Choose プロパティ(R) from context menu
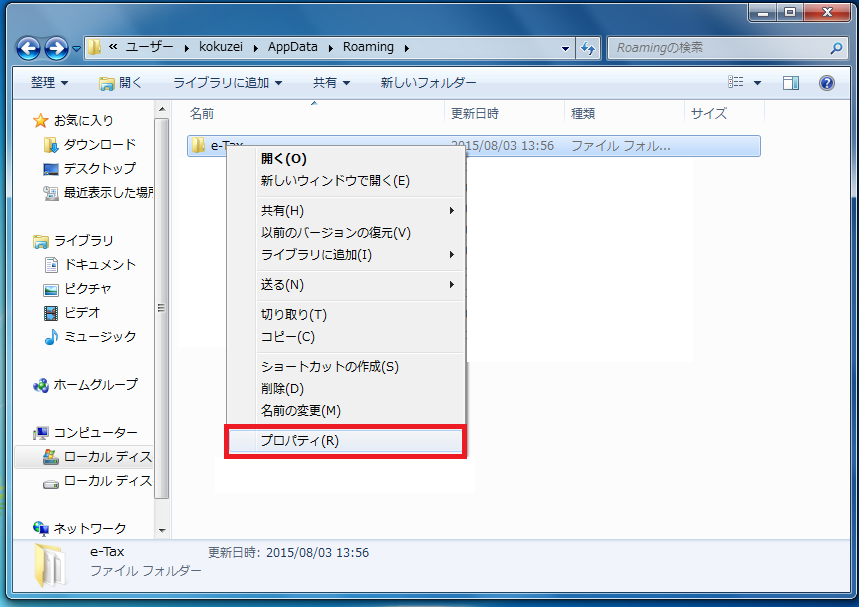The image size is (859, 607). 346,440
